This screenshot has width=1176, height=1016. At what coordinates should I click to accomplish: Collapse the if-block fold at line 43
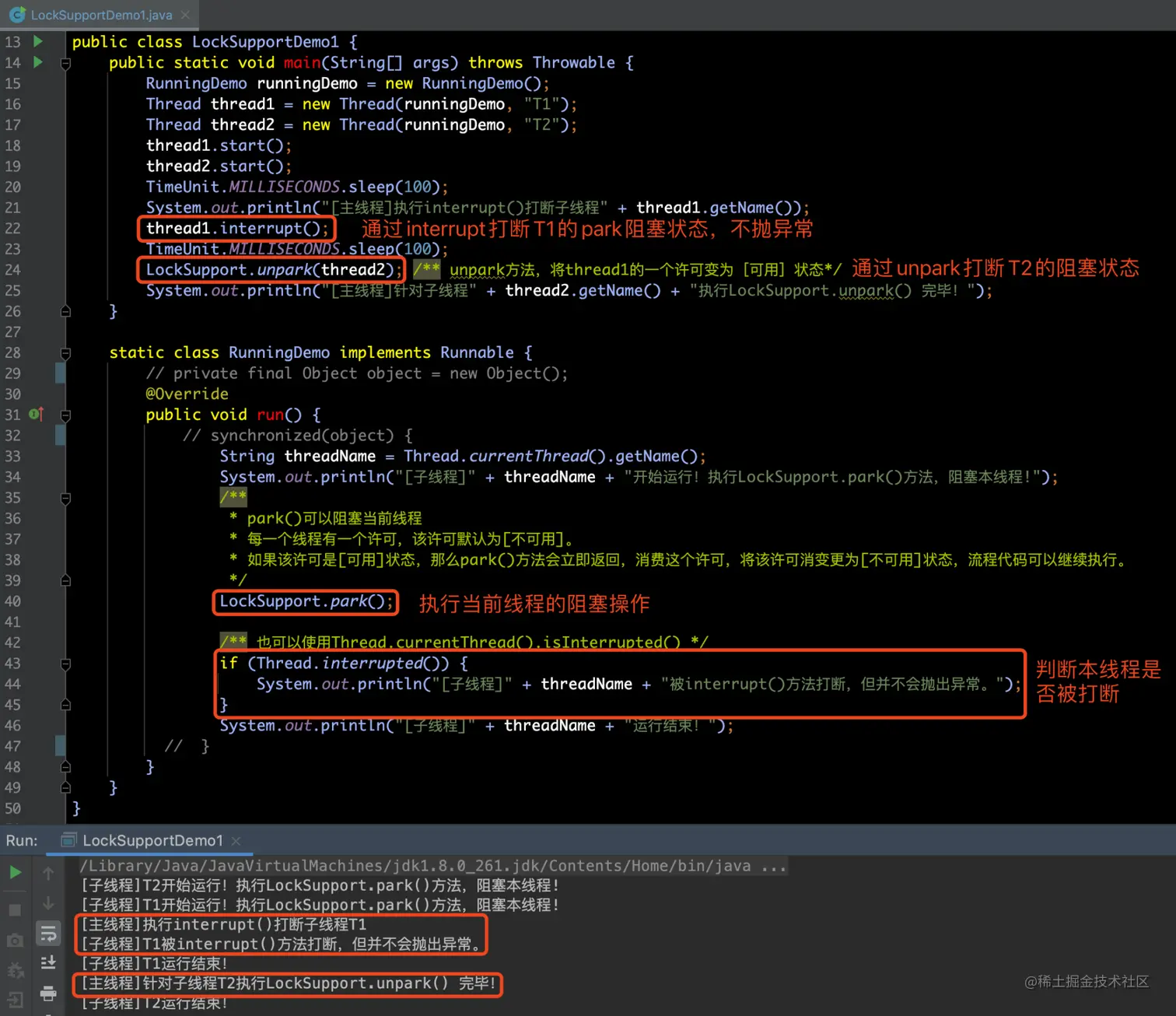tap(65, 664)
